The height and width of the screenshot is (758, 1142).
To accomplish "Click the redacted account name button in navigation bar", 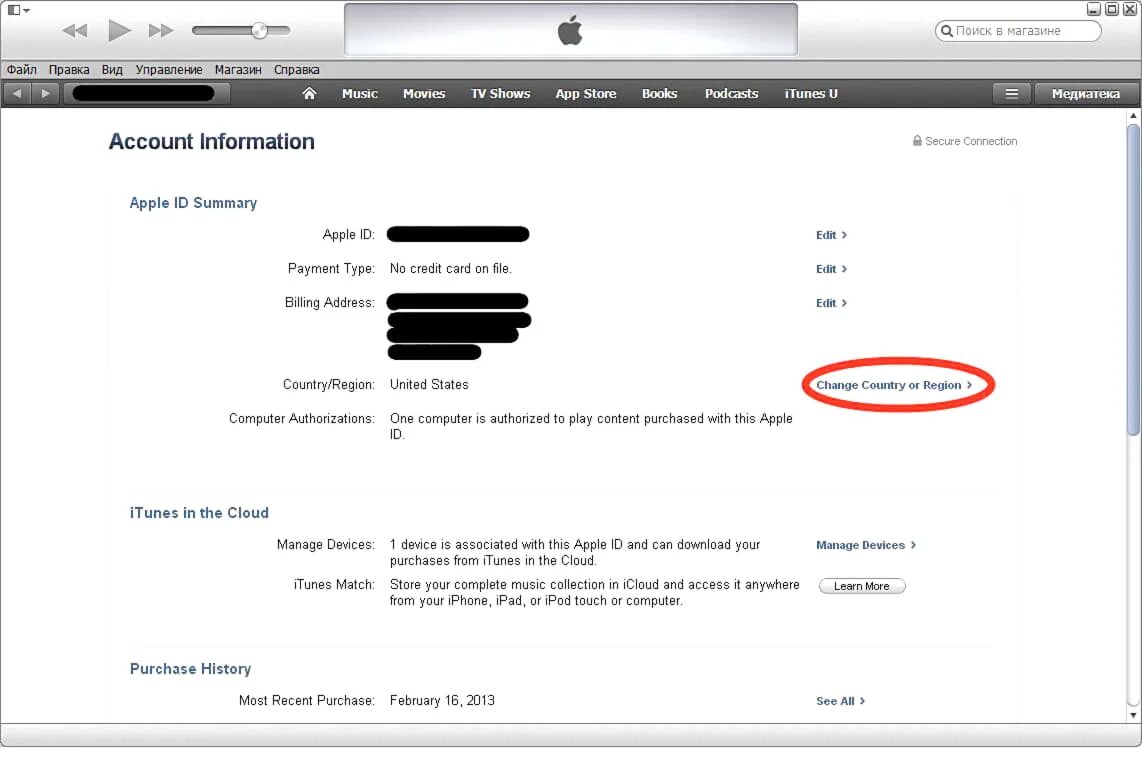I will (x=146, y=93).
